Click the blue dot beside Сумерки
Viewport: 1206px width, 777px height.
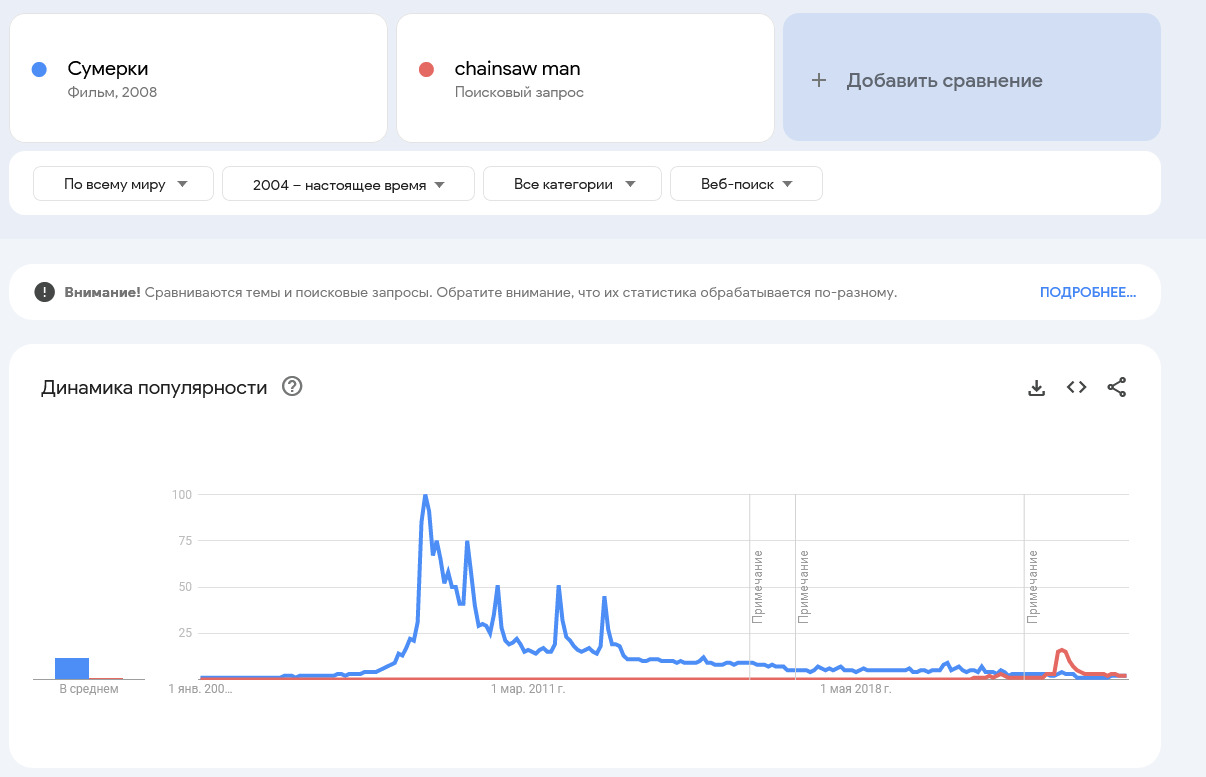coord(39,69)
